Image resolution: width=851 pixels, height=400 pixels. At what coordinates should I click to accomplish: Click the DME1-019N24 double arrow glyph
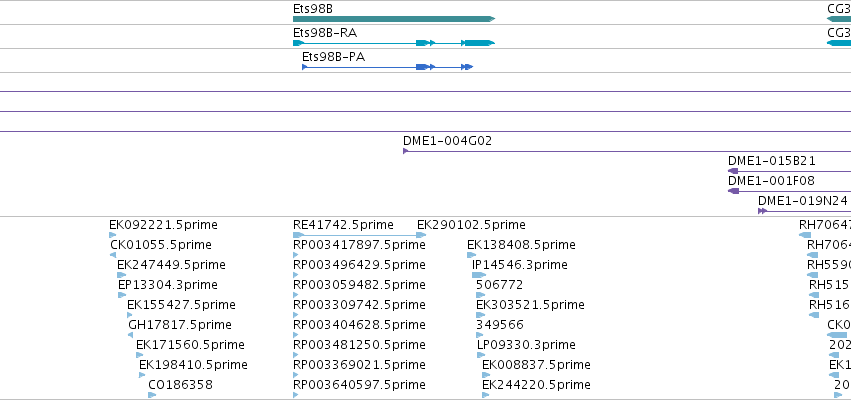point(762,211)
